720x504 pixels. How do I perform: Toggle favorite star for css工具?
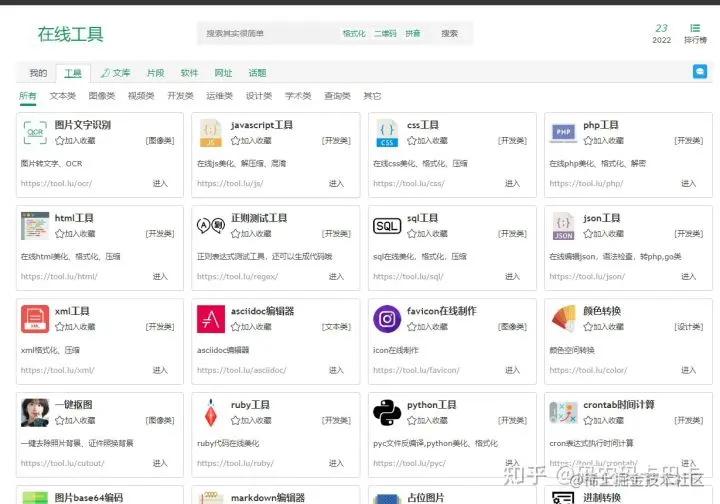(x=412, y=140)
